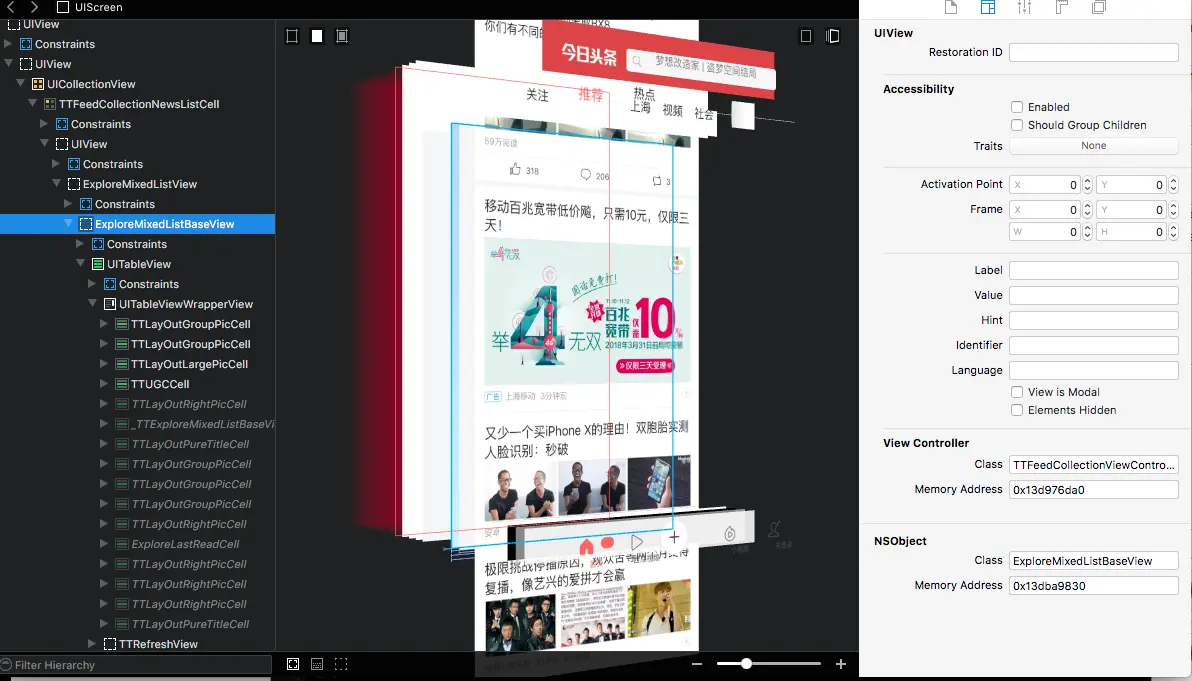1192x681 pixels.
Task: Open the Layout inspector ruler tab
Action: (x=1062, y=7)
